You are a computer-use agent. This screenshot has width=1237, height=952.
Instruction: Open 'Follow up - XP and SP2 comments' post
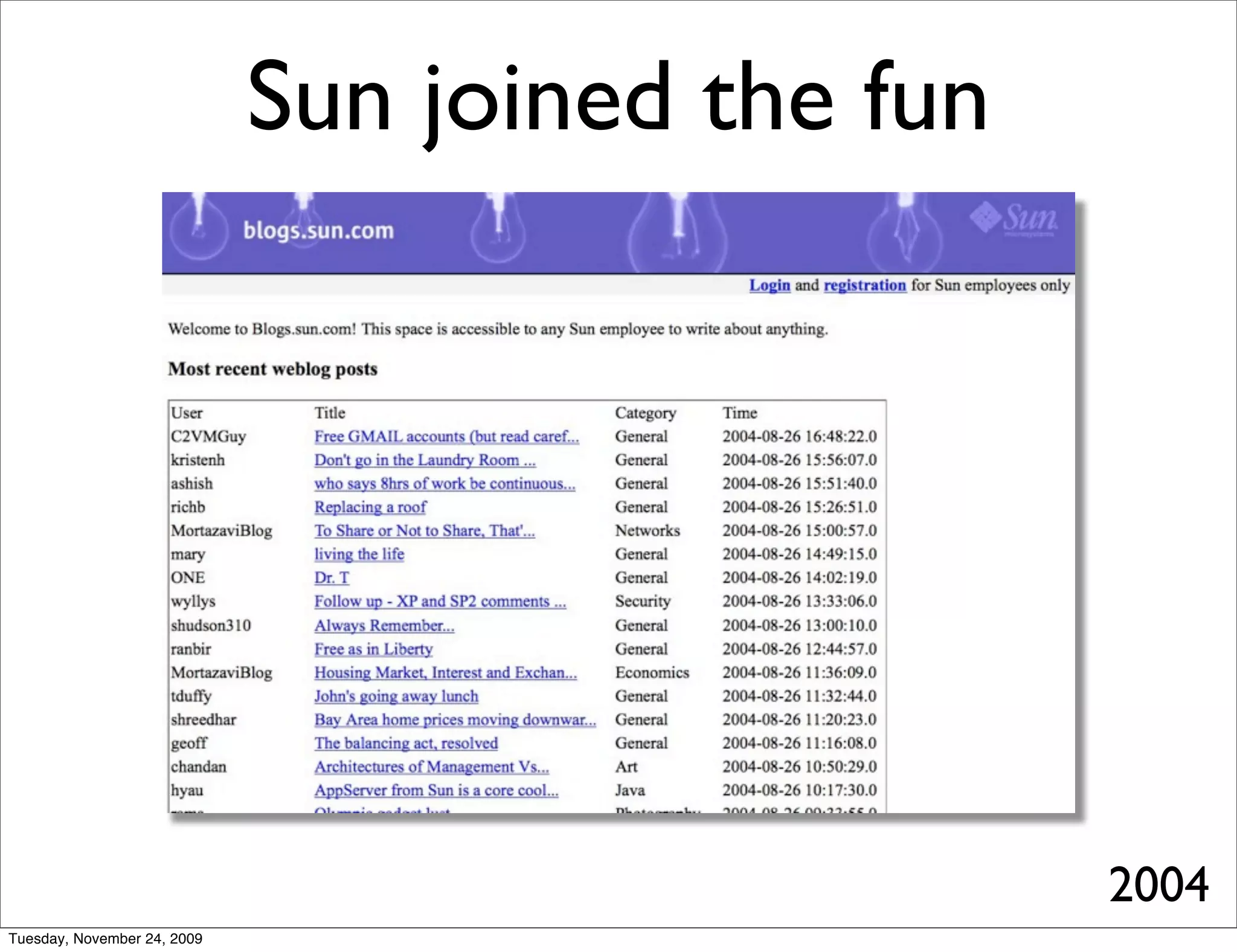click(440, 602)
